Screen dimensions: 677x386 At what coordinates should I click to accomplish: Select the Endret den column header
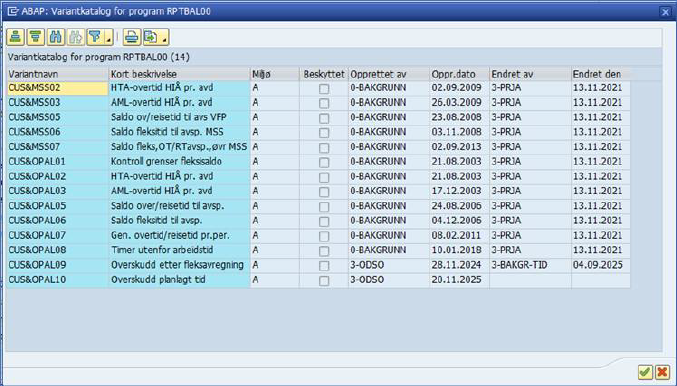[x=601, y=74]
